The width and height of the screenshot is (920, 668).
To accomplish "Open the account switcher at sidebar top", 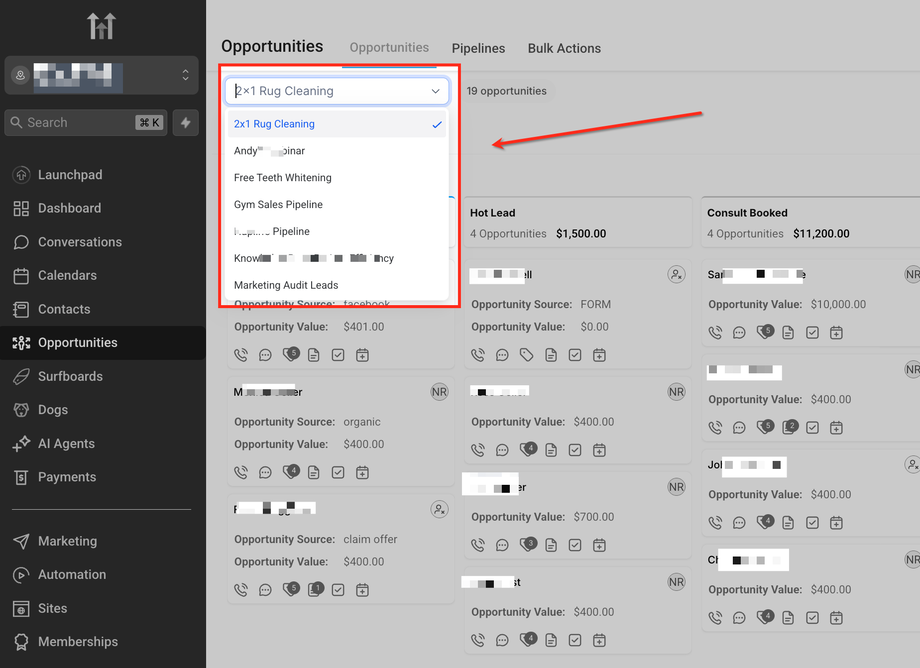I will pos(100,75).
